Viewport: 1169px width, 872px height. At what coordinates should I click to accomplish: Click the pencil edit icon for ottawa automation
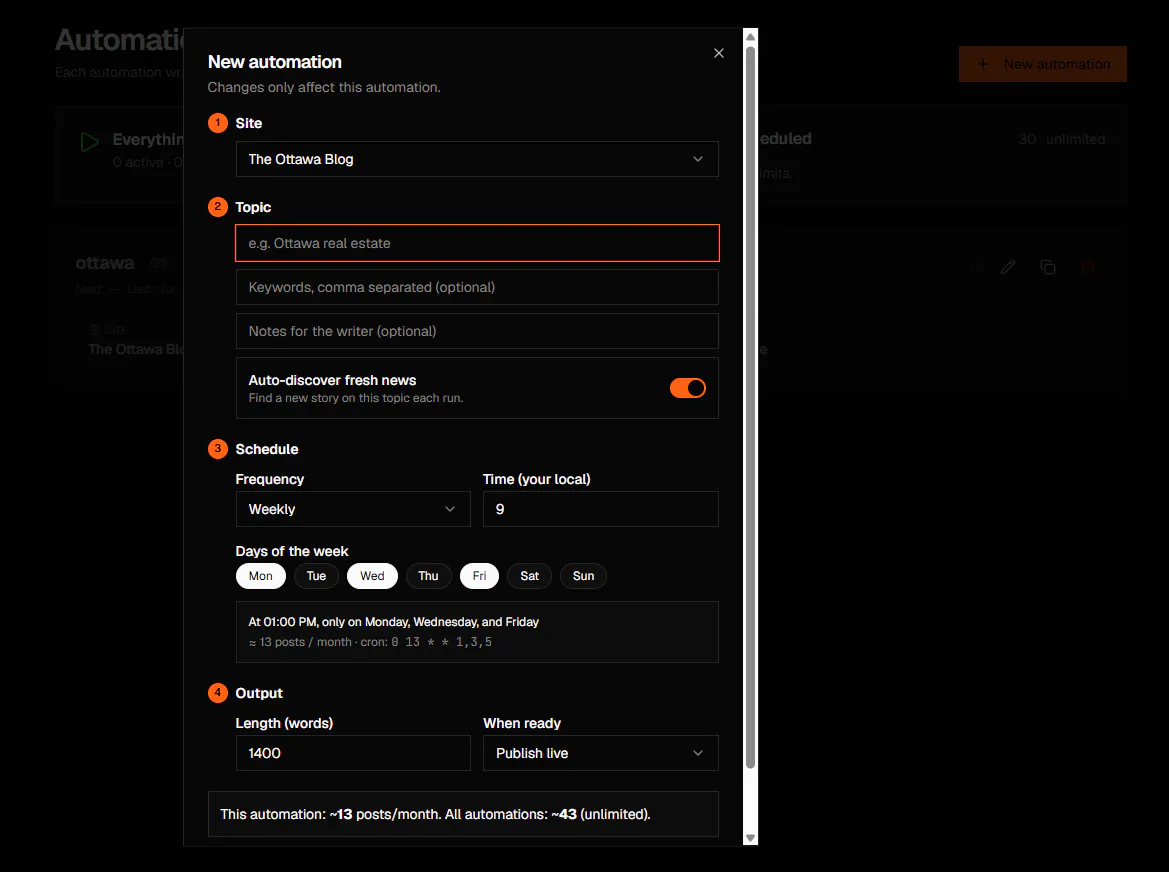(1008, 267)
